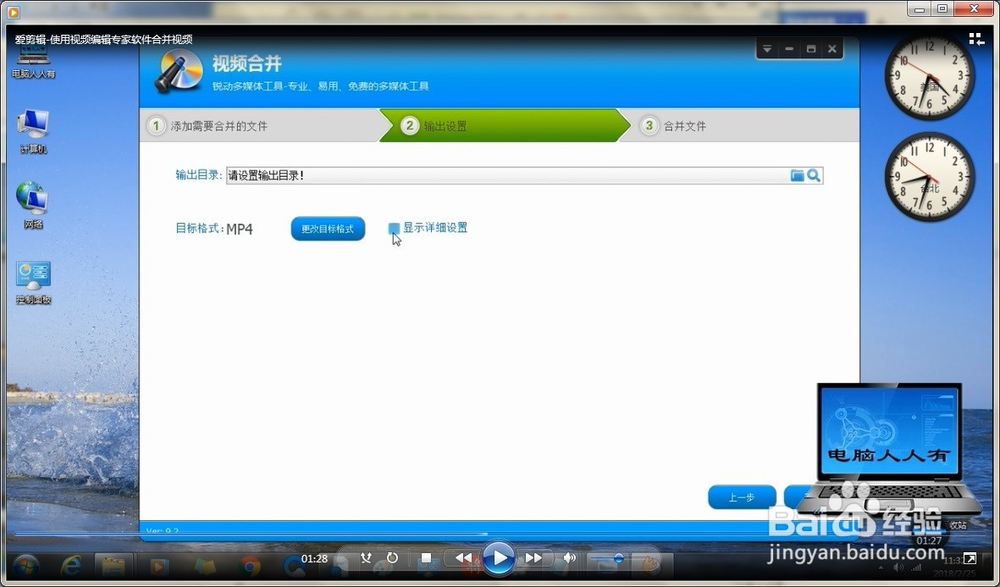
Task: Click the 更改目标格式 button
Action: coord(328,229)
